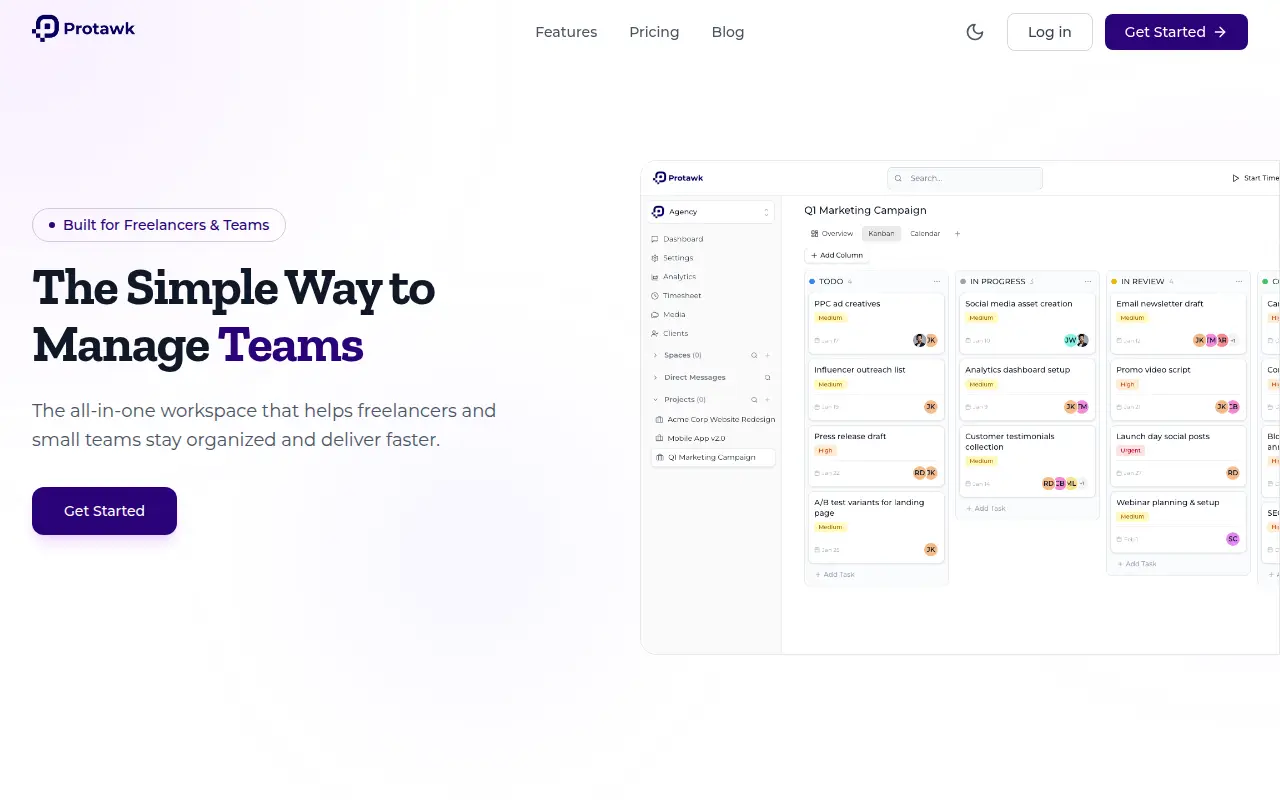Image resolution: width=1280 pixels, height=800 pixels.
Task: Click the Search field in the app preview
Action: [x=965, y=178]
